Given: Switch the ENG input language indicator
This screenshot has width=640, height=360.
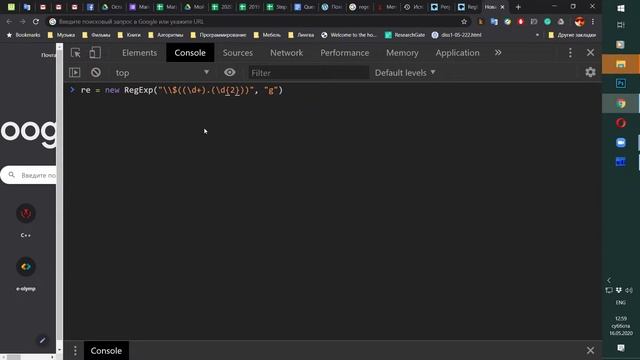Looking at the screenshot, I should (x=621, y=302).
